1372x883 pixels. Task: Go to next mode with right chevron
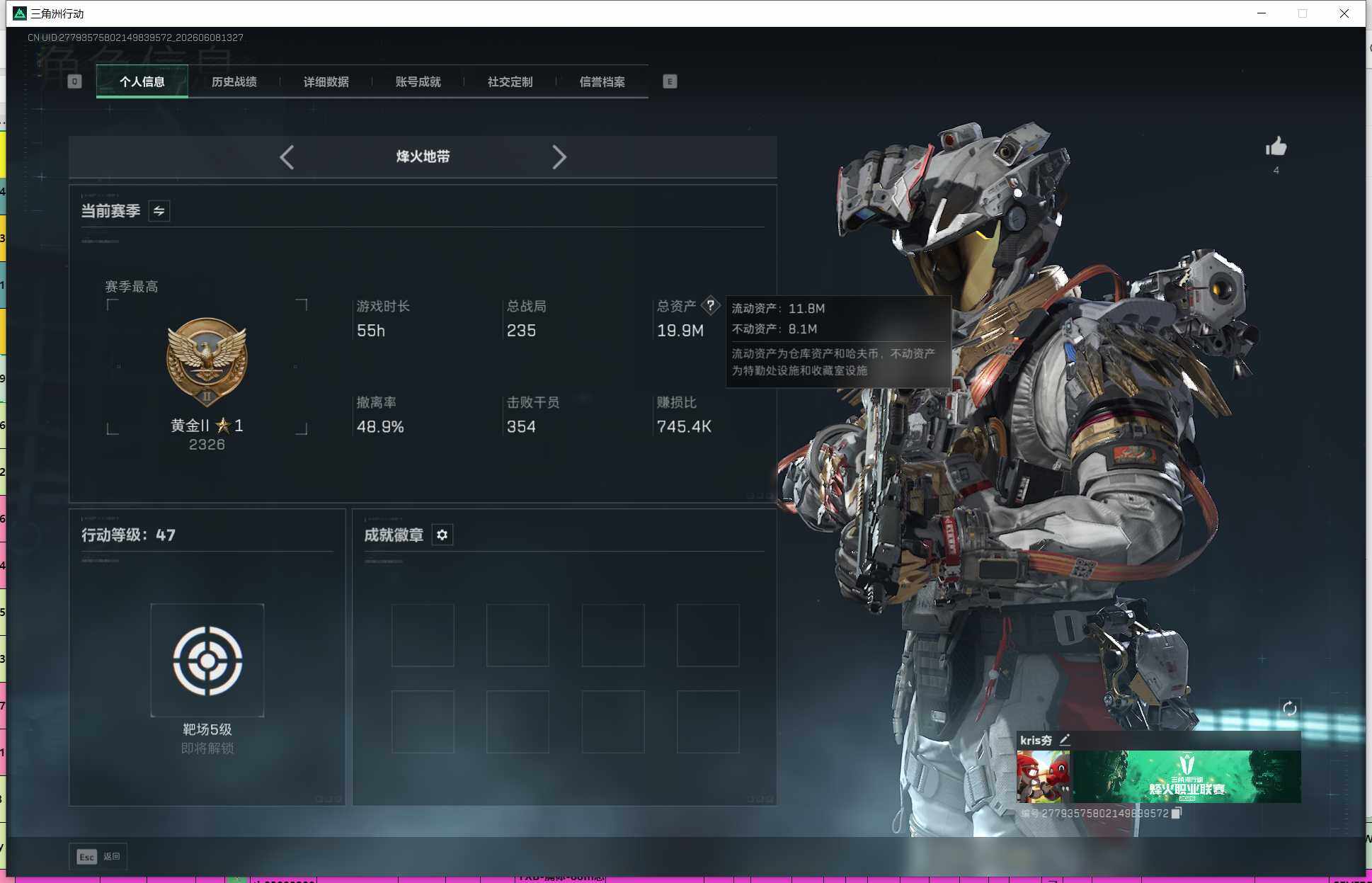pos(559,157)
